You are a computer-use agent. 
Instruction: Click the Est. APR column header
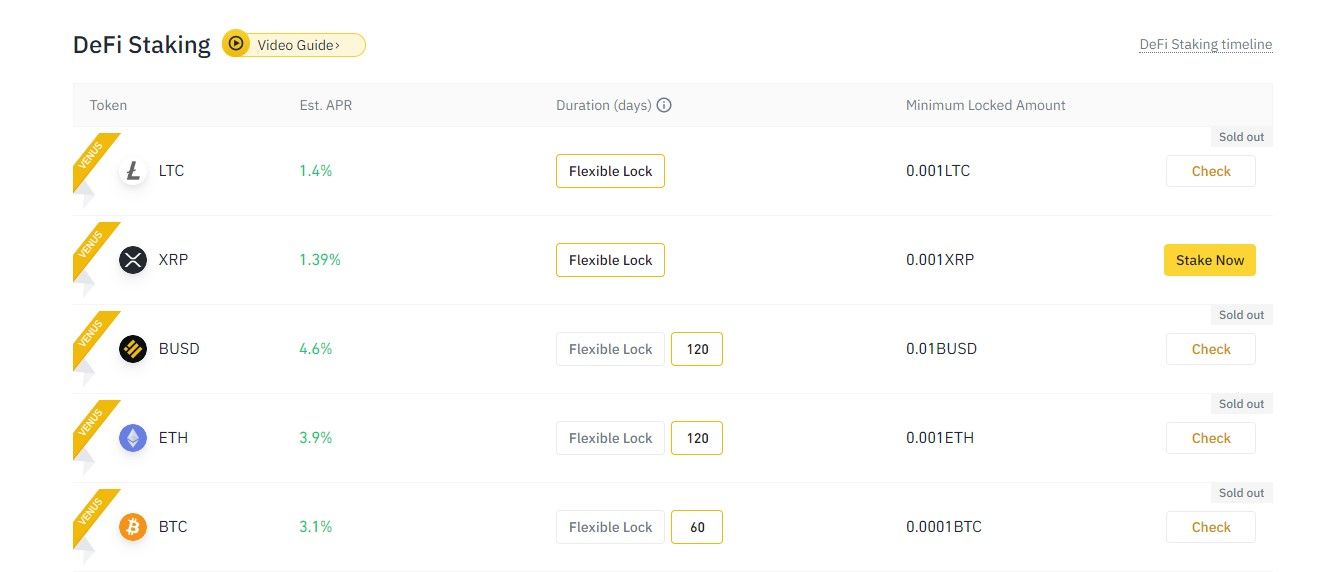tap(325, 105)
